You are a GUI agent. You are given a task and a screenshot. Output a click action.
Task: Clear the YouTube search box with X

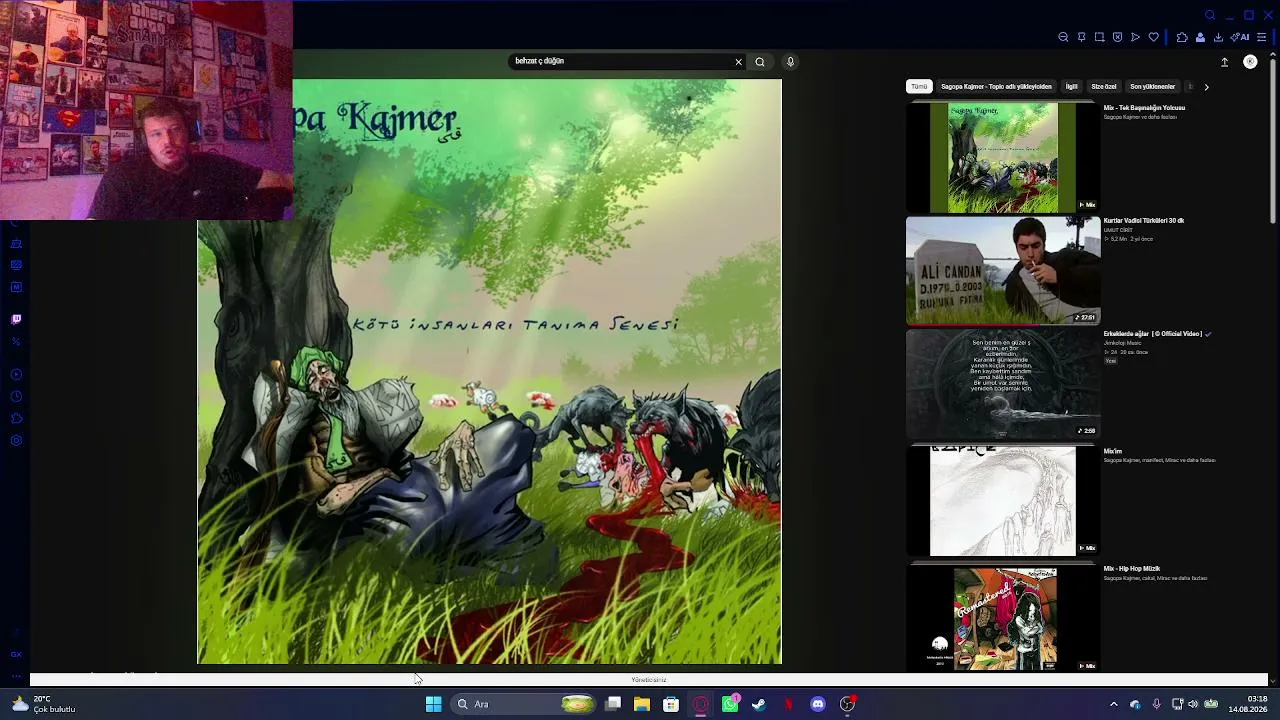(x=739, y=62)
